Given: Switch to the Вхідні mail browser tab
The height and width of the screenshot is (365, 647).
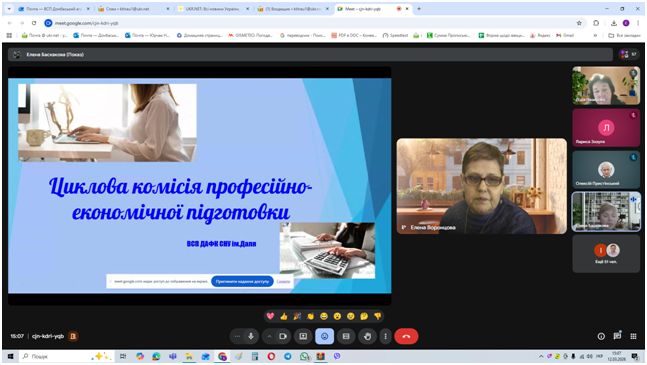Looking at the screenshot, I should pos(293,9).
